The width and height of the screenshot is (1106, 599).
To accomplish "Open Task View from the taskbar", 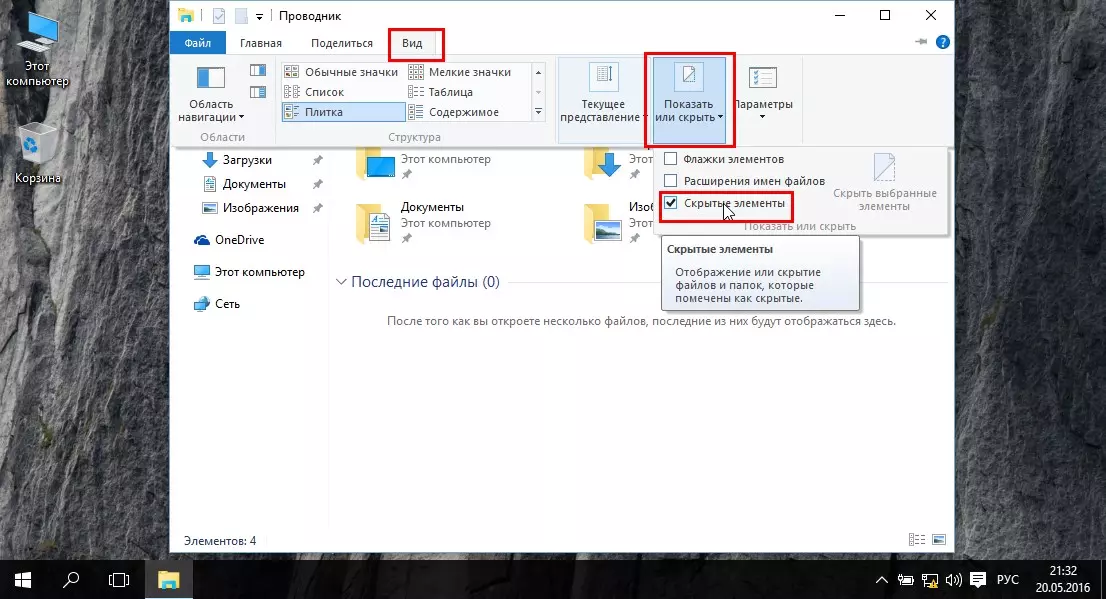I will 119,579.
